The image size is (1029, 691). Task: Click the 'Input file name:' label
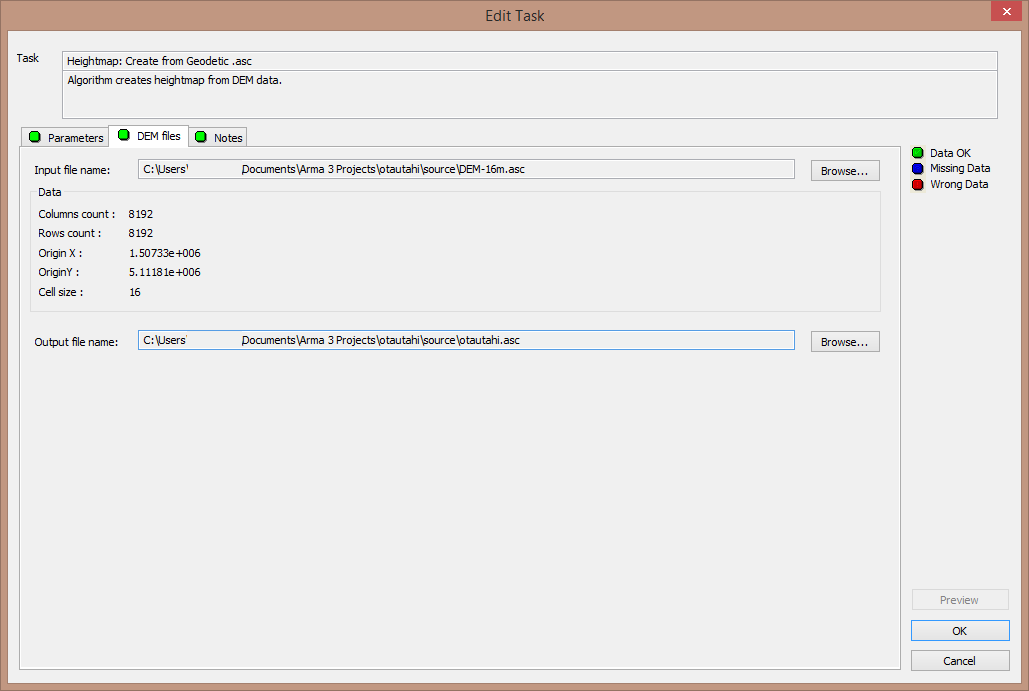pyautogui.click(x=72, y=170)
